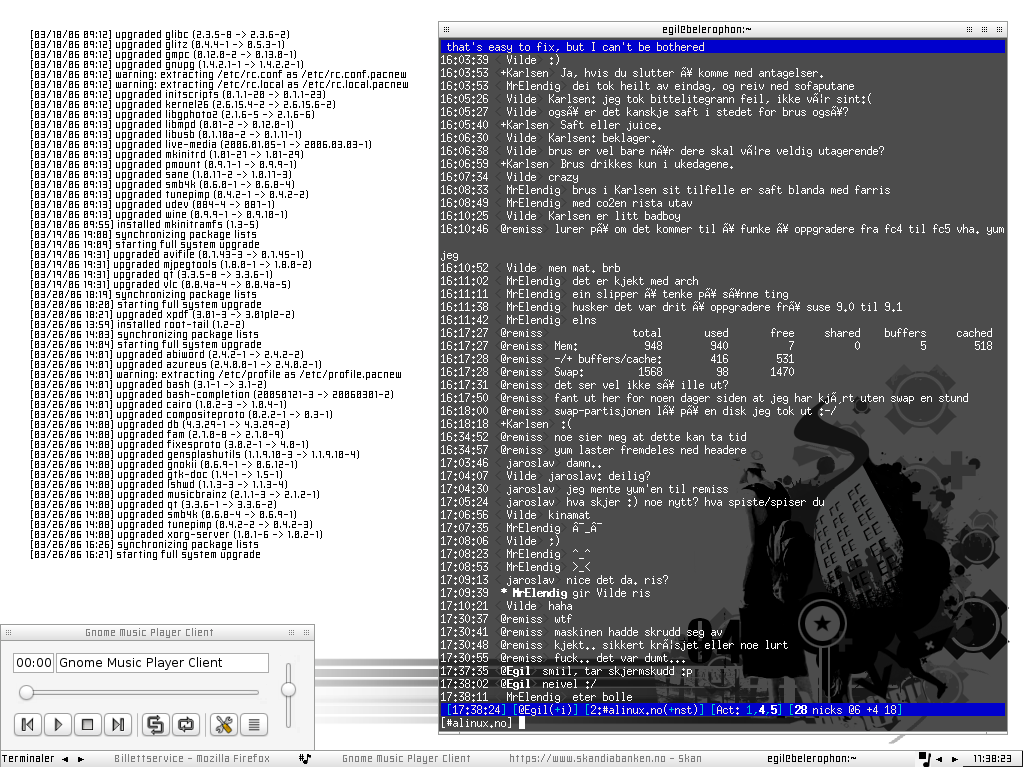Image resolution: width=1023 pixels, height=767 pixels.
Task: Start playback in Gnome Music Player Client
Action: (58, 724)
